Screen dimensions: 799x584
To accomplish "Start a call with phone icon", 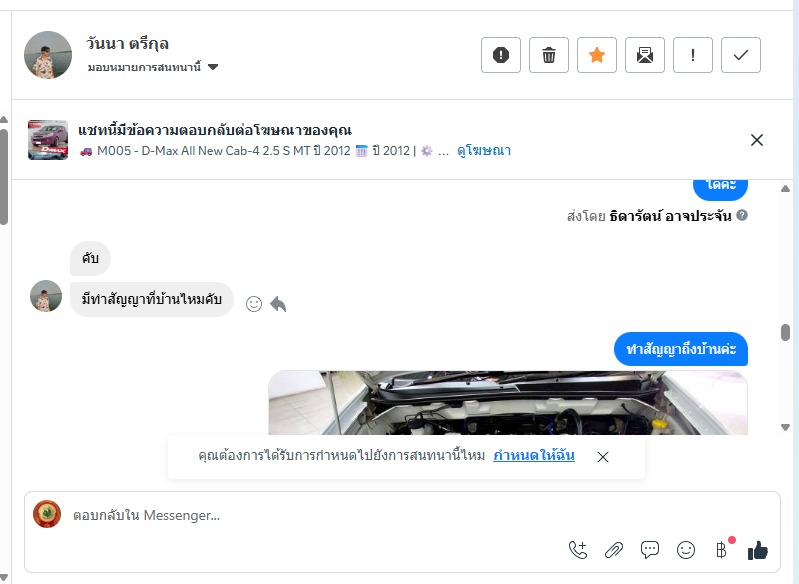I will [x=578, y=550].
